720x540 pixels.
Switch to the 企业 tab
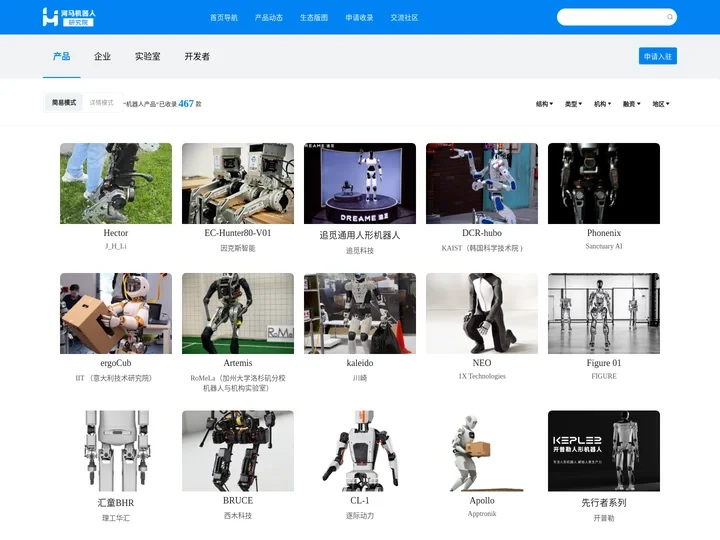(102, 56)
